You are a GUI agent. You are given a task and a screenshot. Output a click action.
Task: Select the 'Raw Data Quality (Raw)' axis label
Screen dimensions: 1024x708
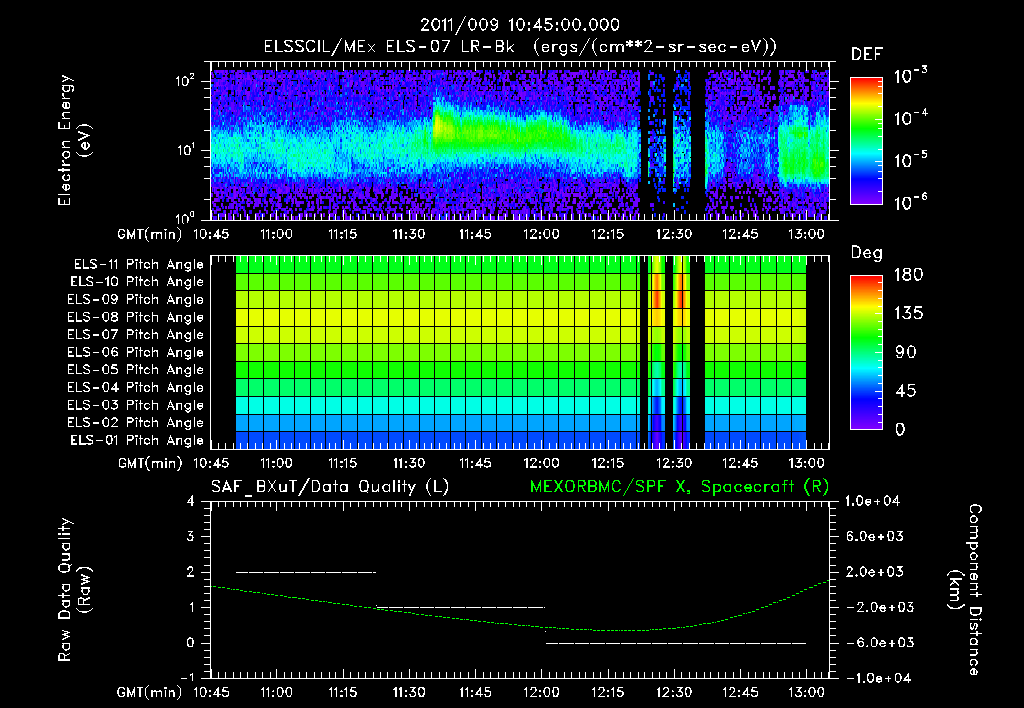tap(74, 590)
